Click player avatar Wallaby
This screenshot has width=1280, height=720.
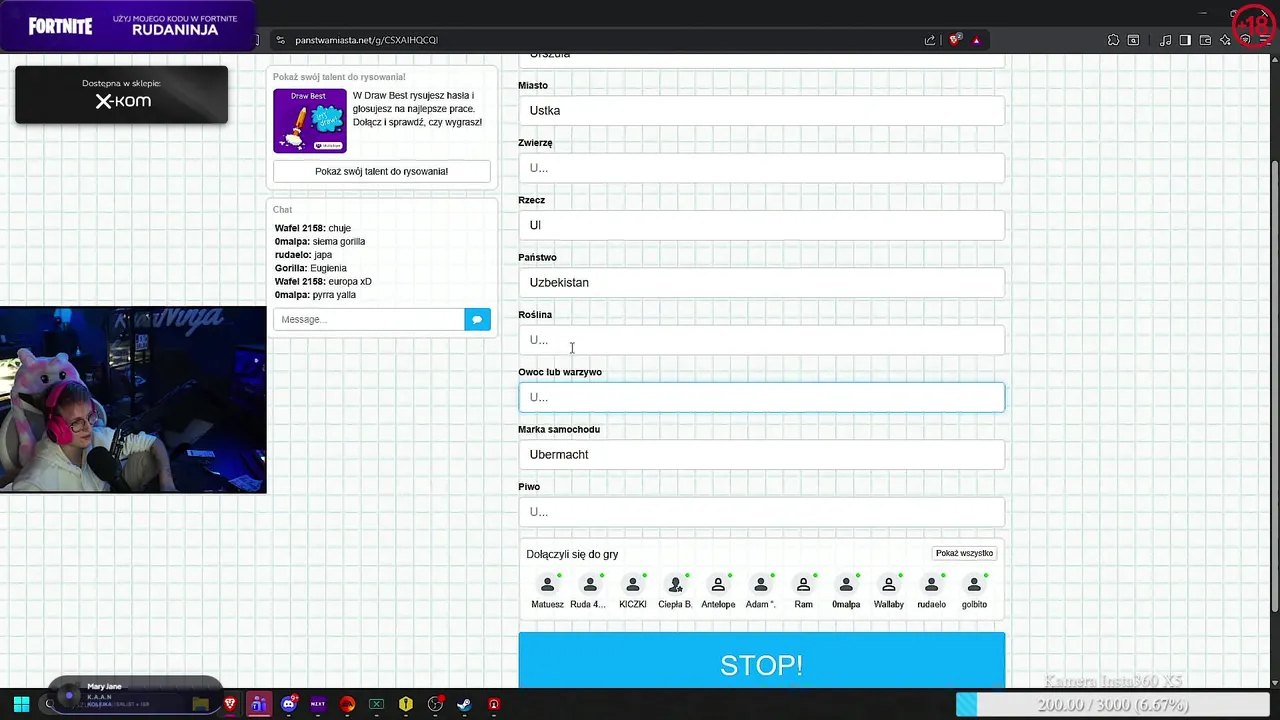(x=889, y=585)
